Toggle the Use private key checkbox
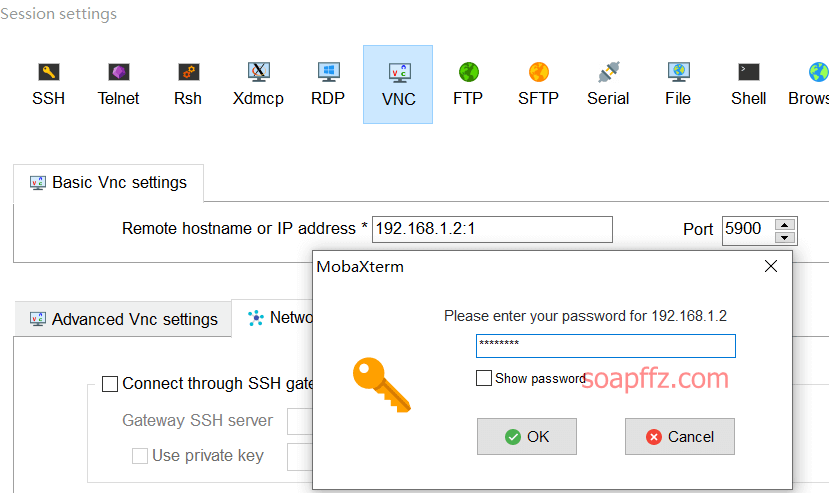 (x=140, y=455)
